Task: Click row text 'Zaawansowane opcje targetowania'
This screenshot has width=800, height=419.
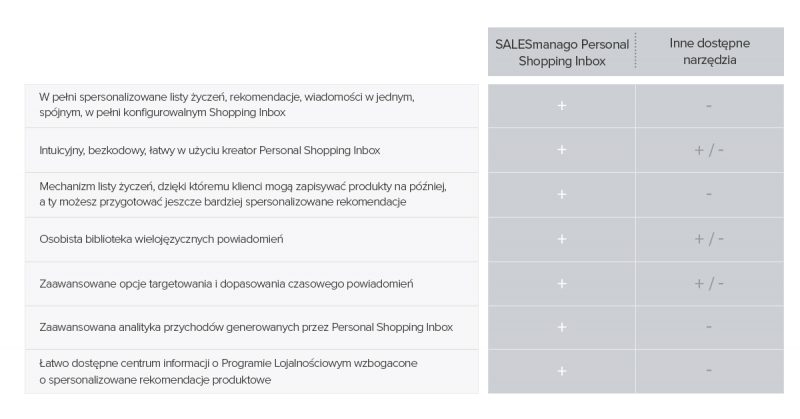Action: tap(226, 283)
